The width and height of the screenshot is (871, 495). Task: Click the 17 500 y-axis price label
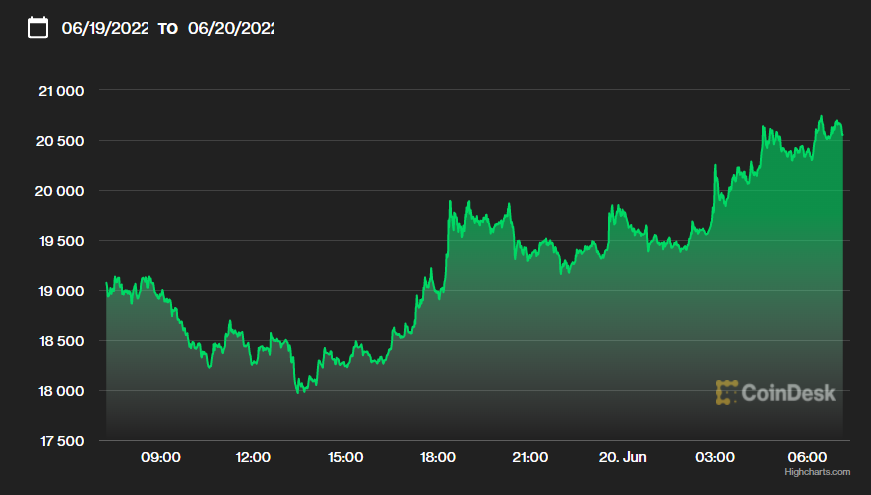(60, 441)
